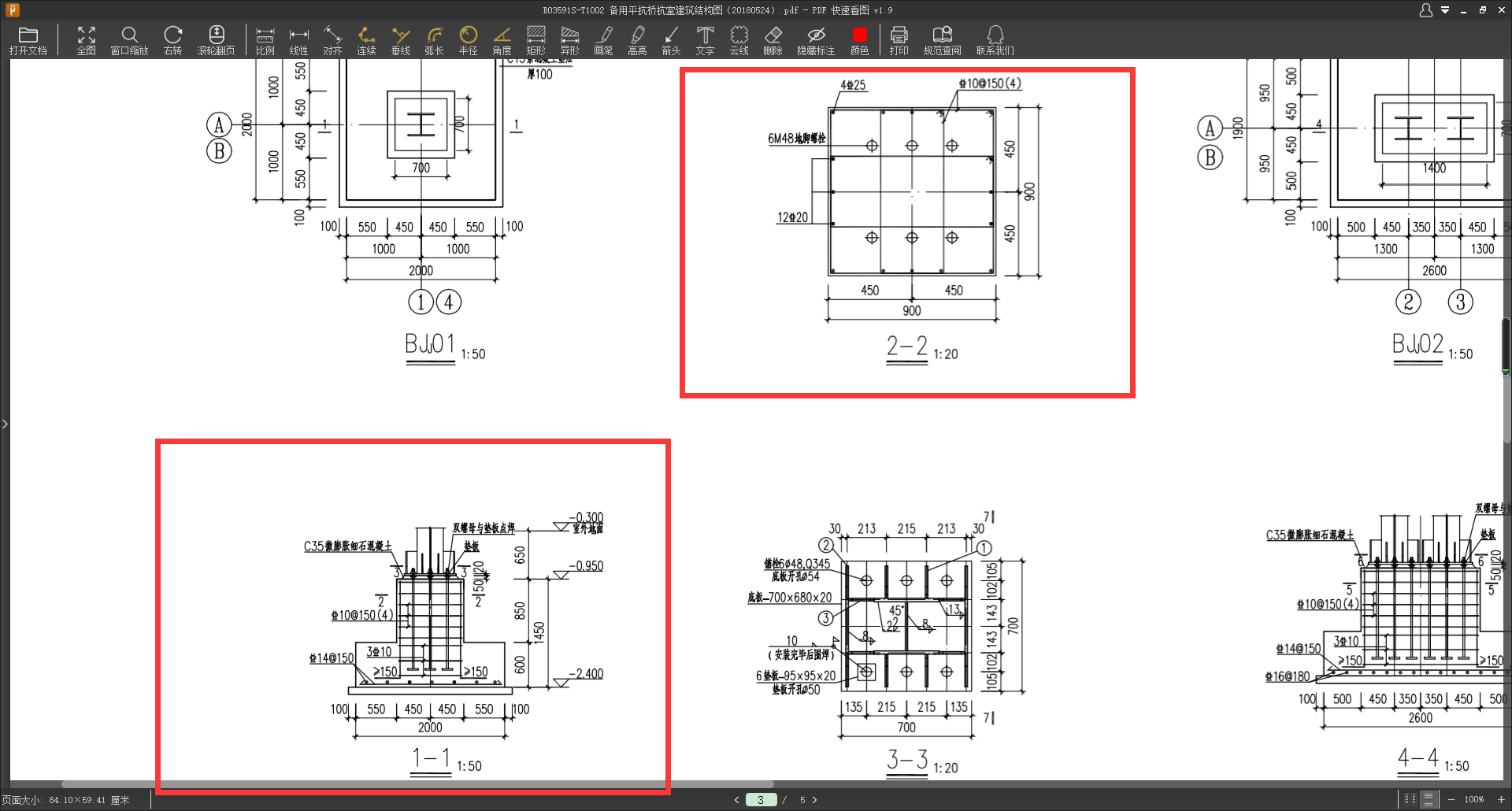Click the application logo icon
This screenshot has height=811, width=1512.
(x=12, y=10)
